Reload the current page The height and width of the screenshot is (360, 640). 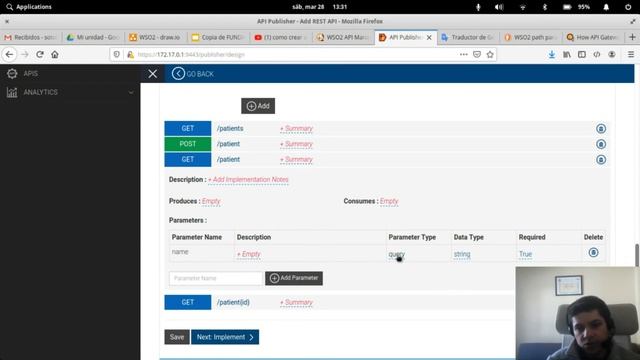[x=40, y=54]
